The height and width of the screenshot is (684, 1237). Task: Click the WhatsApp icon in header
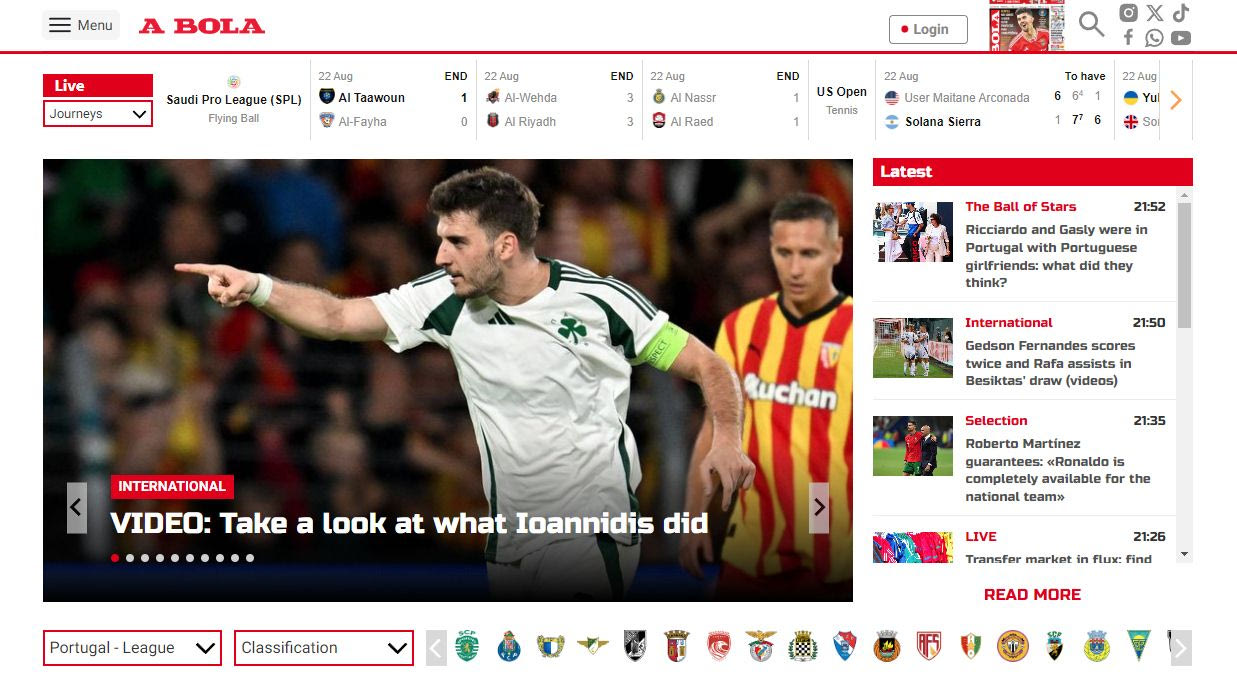[x=1154, y=38]
